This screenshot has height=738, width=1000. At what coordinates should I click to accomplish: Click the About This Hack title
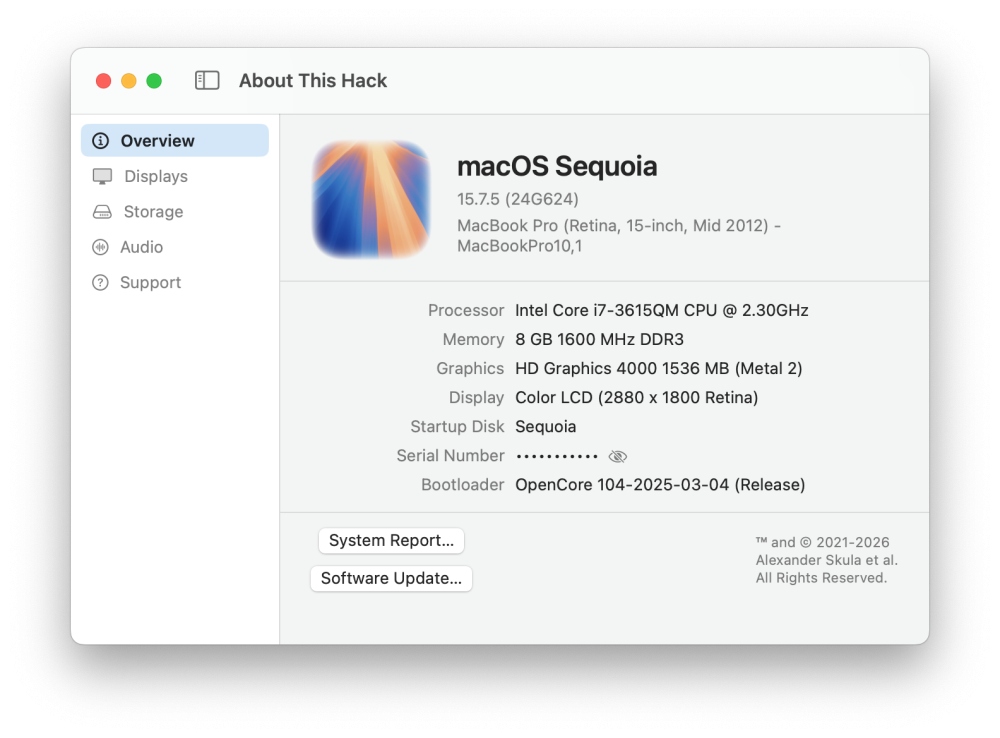pyautogui.click(x=313, y=81)
